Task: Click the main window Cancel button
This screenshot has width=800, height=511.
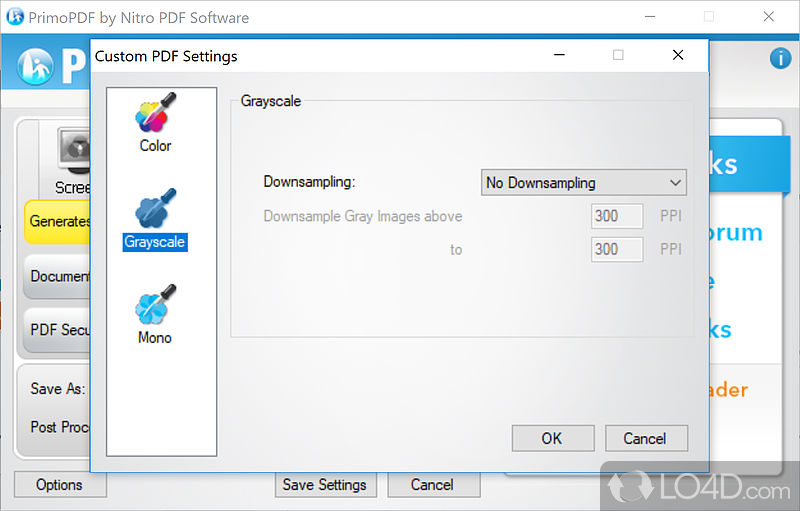Action: (434, 484)
